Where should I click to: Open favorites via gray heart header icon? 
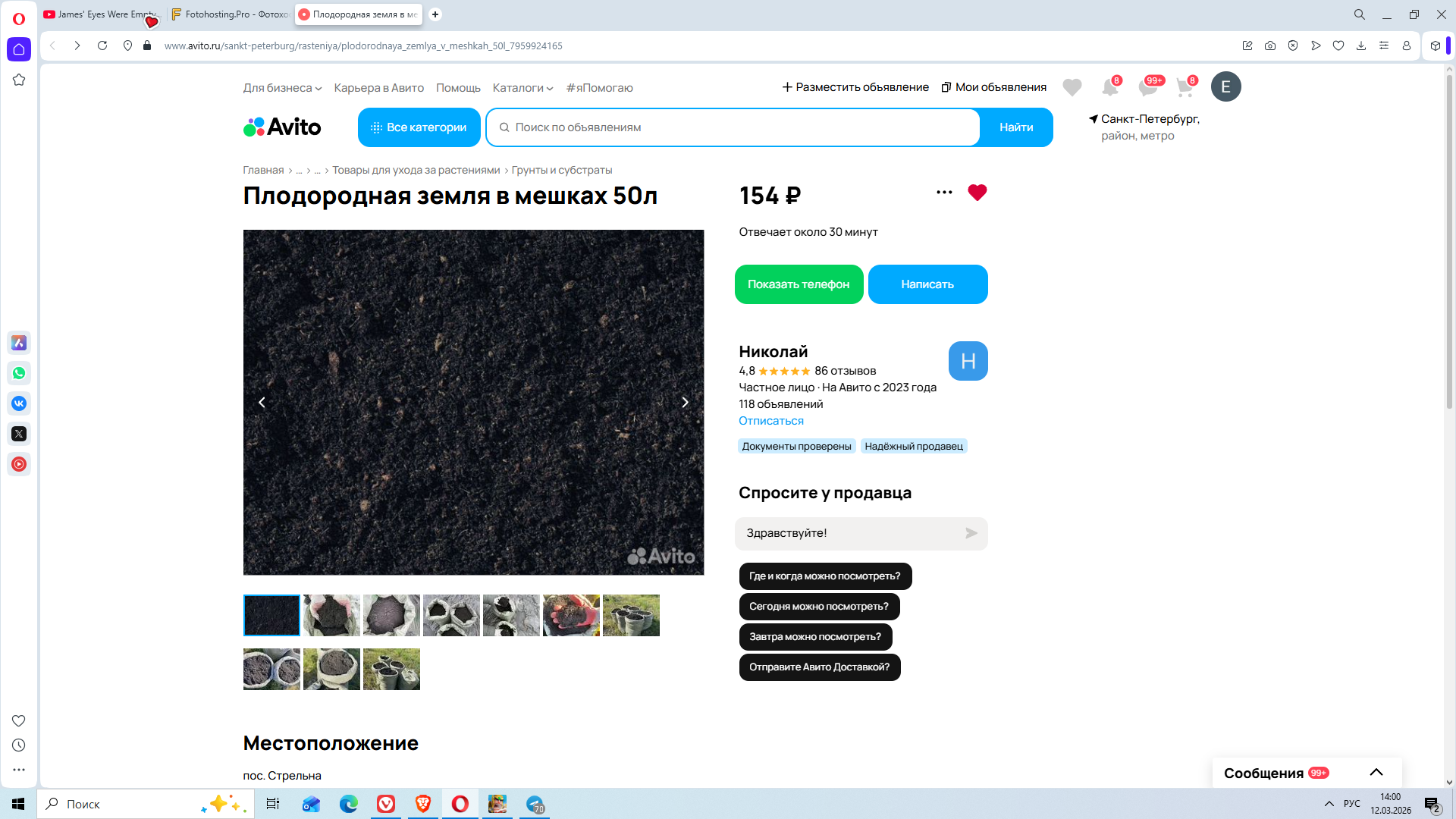[1072, 87]
